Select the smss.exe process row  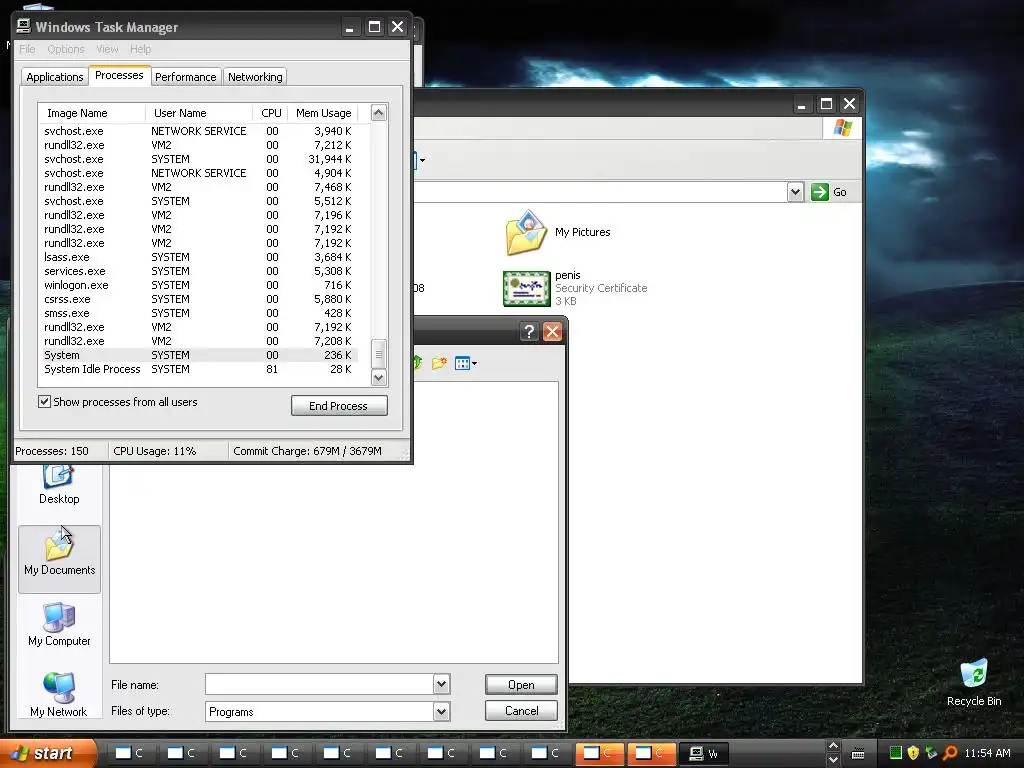click(x=199, y=313)
